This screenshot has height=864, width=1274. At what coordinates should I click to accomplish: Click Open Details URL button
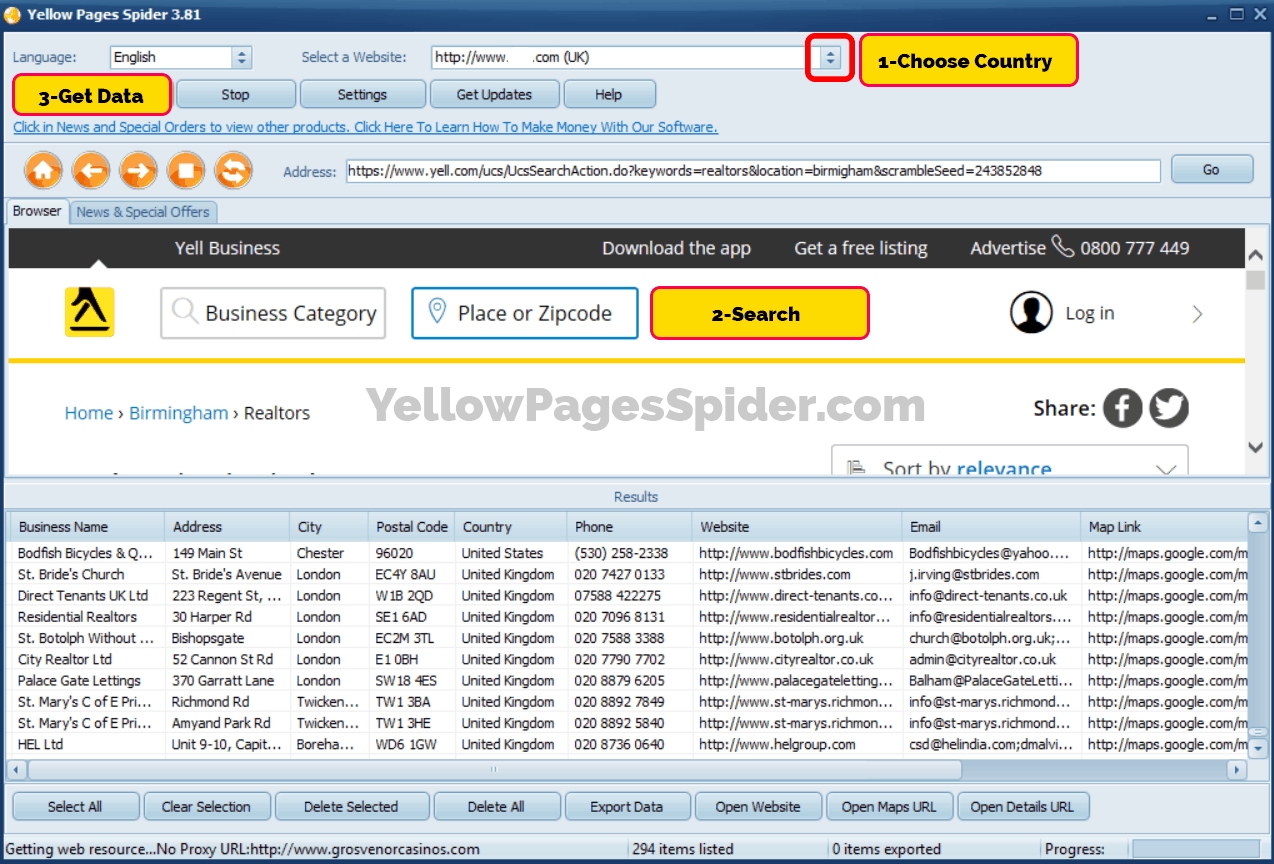point(1022,807)
